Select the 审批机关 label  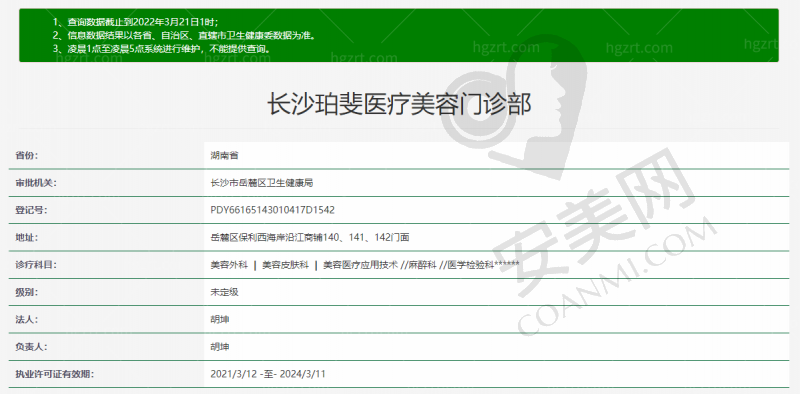tap(36, 183)
